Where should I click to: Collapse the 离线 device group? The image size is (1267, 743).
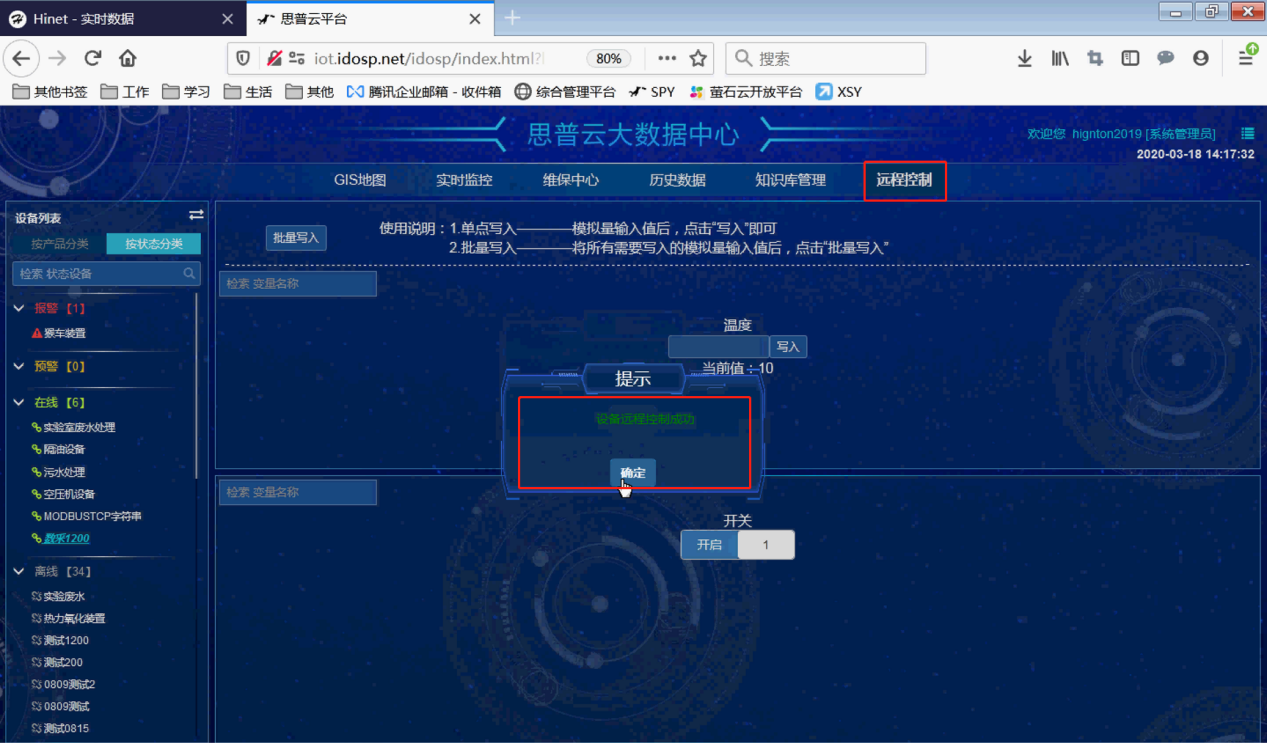coord(18,570)
